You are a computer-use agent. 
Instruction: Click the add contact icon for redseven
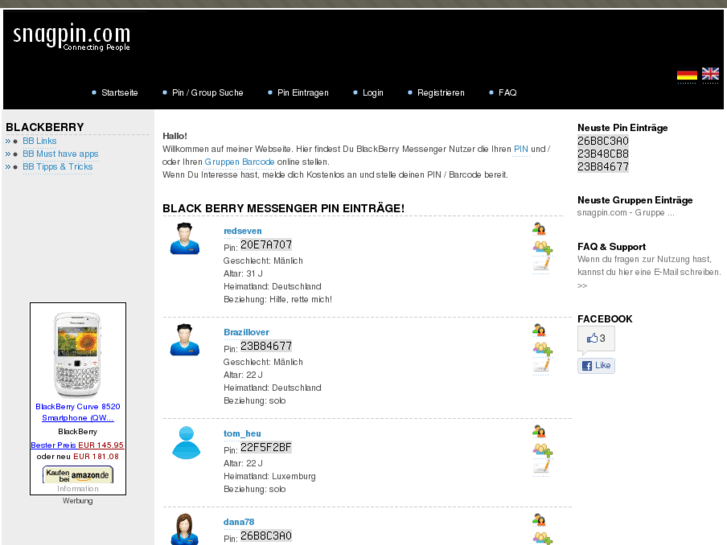(539, 229)
